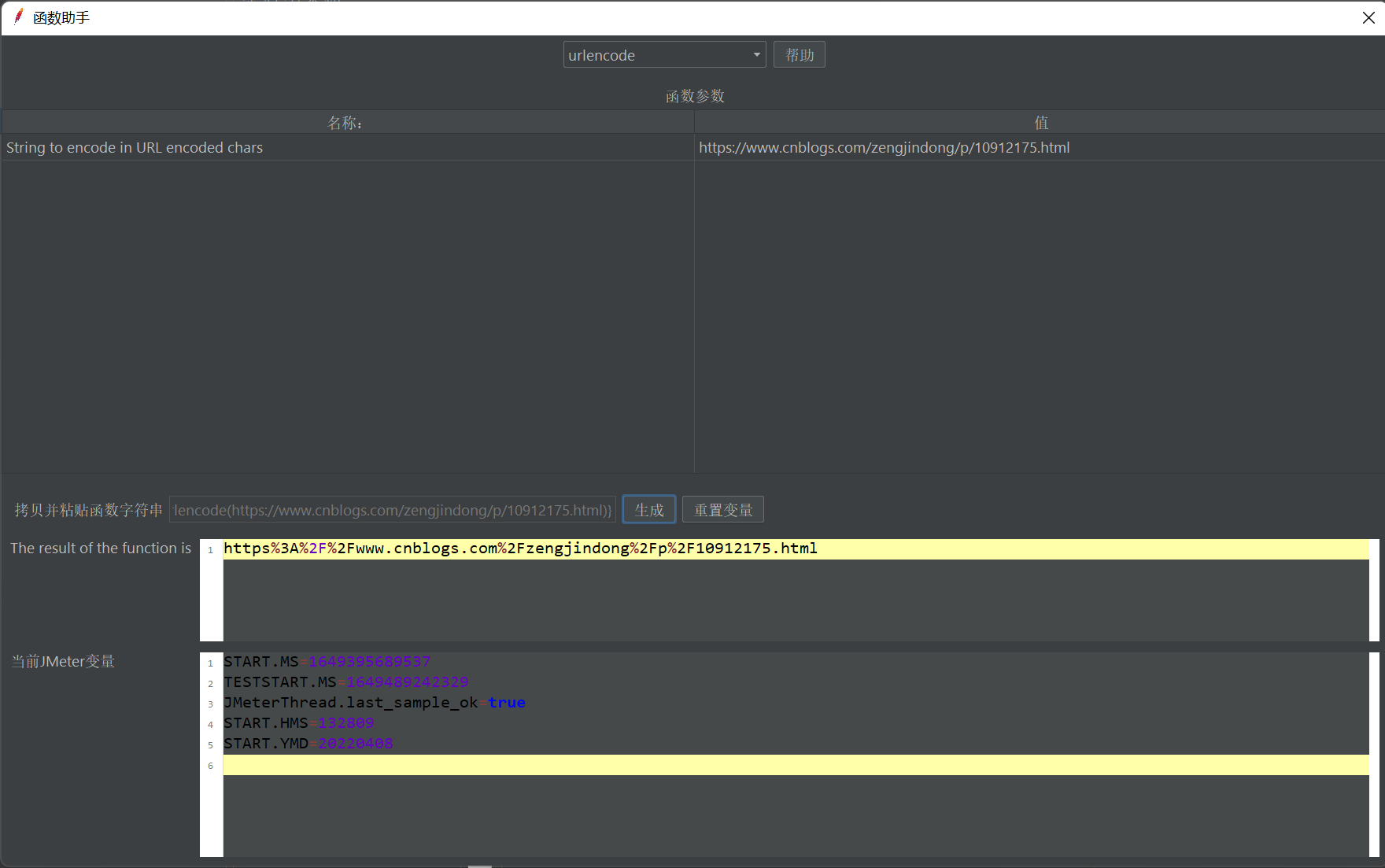Select 'String to encode in URL encoded chars' cell

348,148
